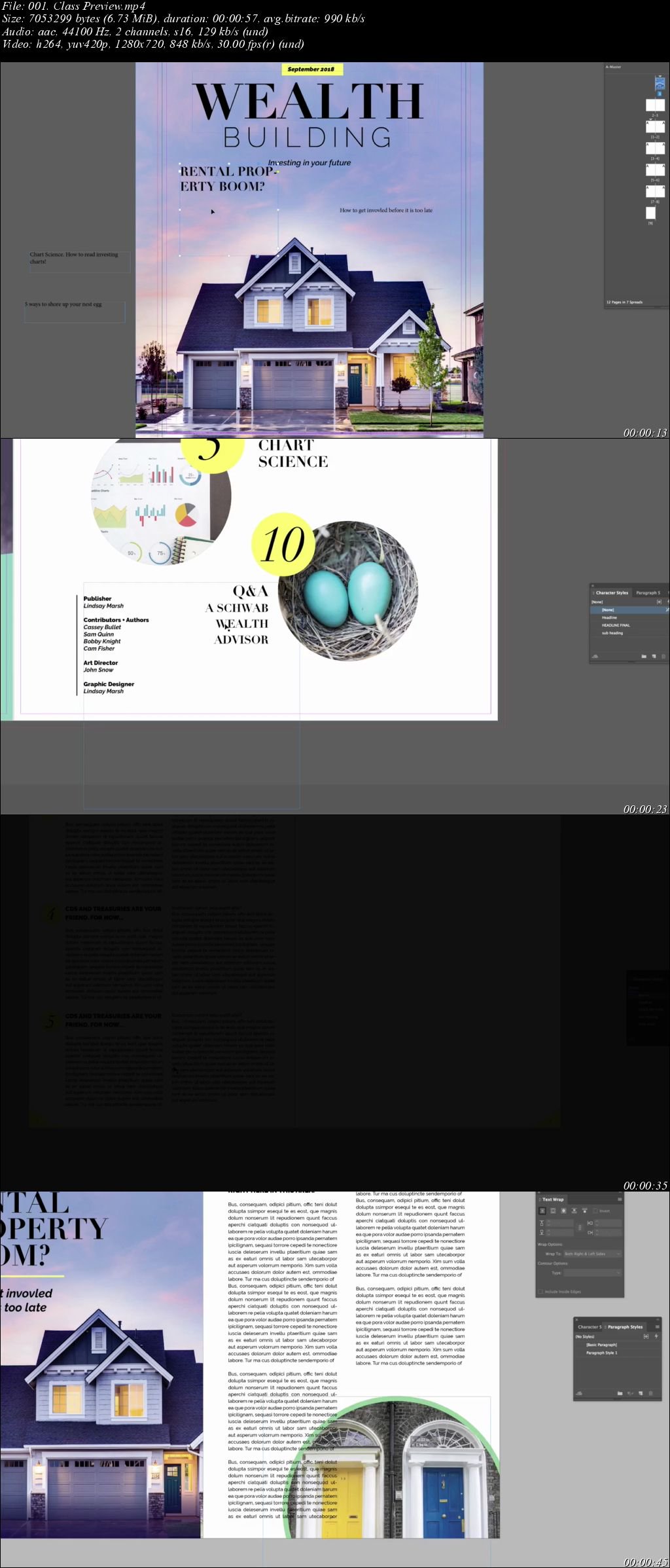Click the bottom offset field in Text Wrap
The image size is (670, 1568).
tap(559, 1232)
